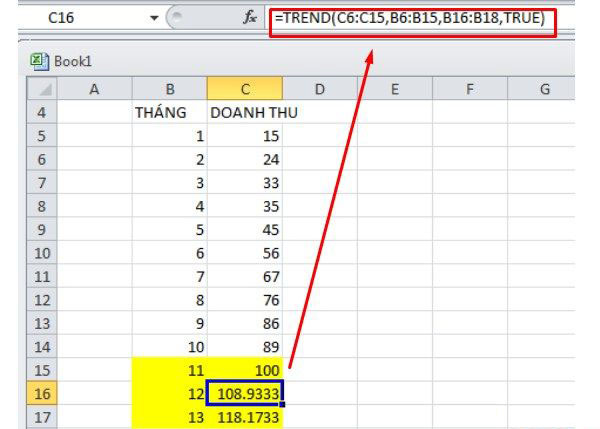Select the column G header
The image size is (600, 429).
(544, 89)
